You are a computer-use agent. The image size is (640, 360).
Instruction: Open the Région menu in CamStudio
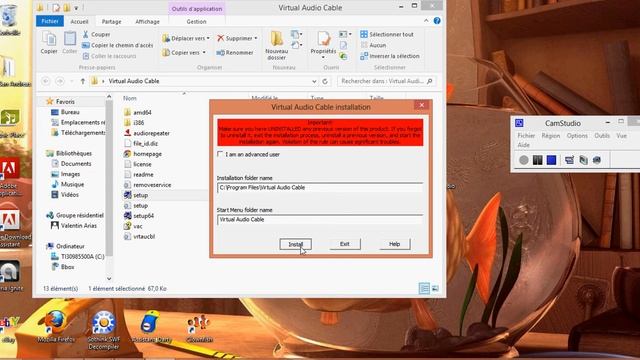pyautogui.click(x=551, y=136)
